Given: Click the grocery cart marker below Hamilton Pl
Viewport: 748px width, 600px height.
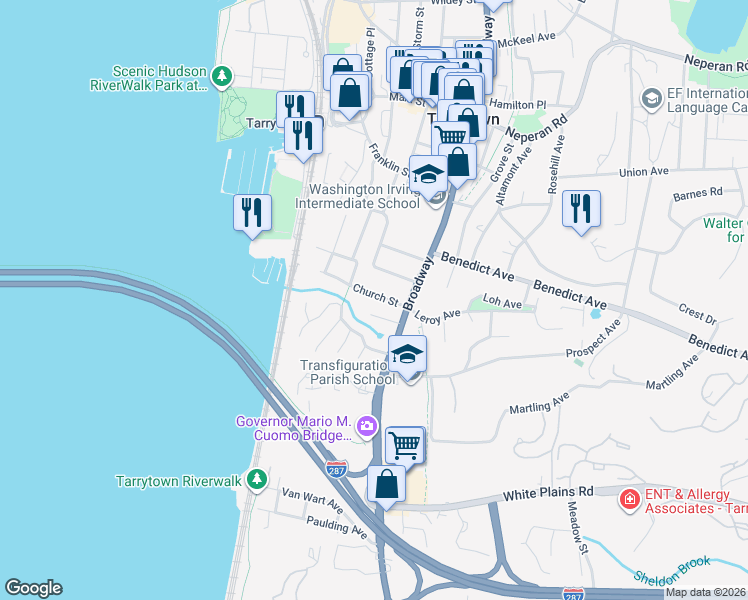Looking at the screenshot, I should [x=450, y=136].
